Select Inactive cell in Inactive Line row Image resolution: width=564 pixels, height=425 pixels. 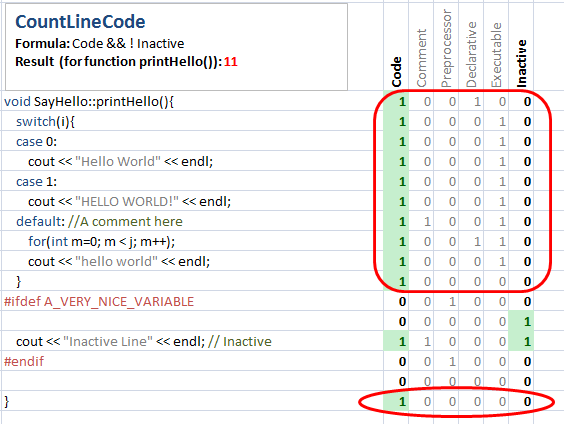point(521,341)
